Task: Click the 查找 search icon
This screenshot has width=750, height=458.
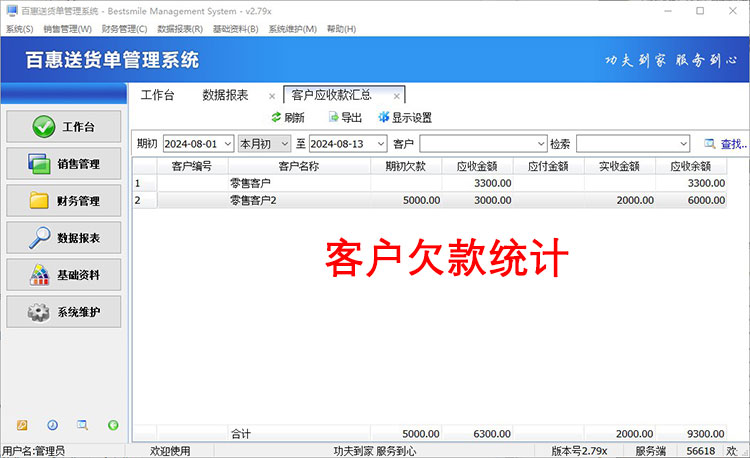Action: click(x=710, y=144)
